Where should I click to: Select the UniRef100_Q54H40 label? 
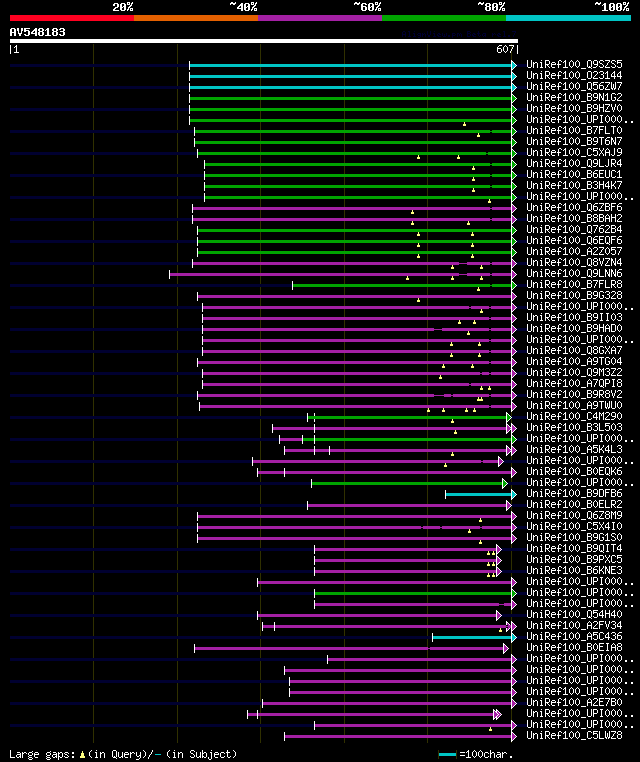click(x=574, y=614)
